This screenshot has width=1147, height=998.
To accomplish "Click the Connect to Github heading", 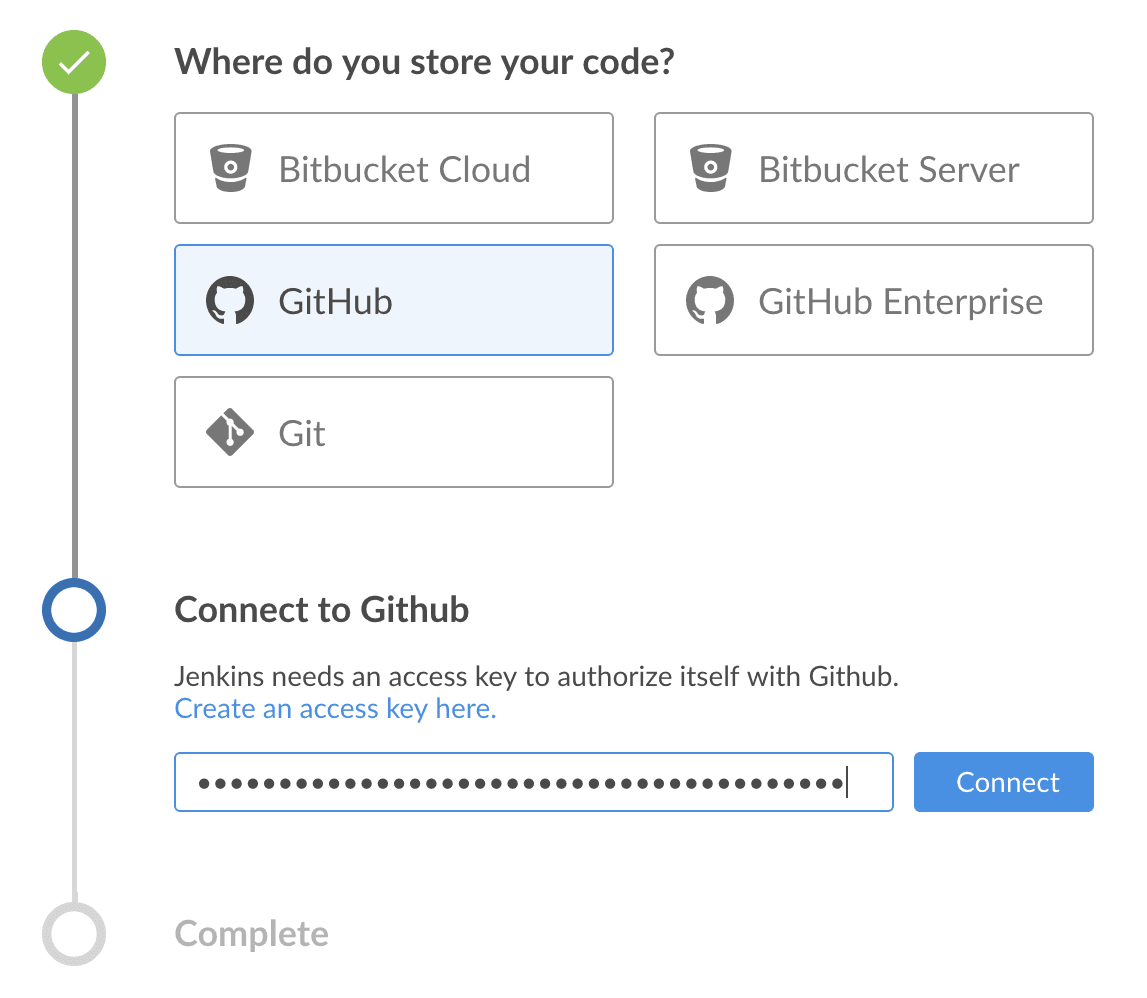I will (x=321, y=610).
